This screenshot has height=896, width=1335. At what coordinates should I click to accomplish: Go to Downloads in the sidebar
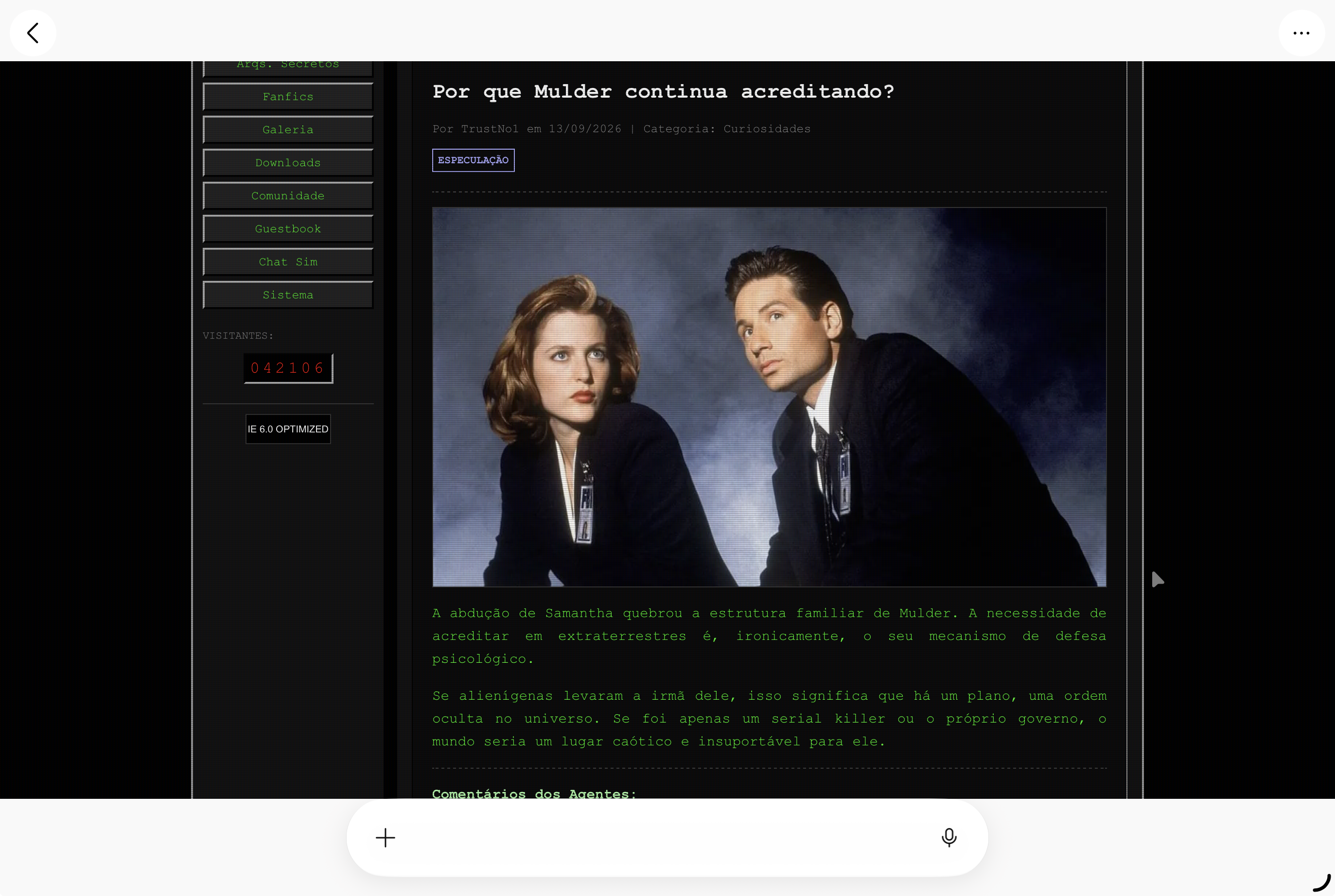[288, 163]
